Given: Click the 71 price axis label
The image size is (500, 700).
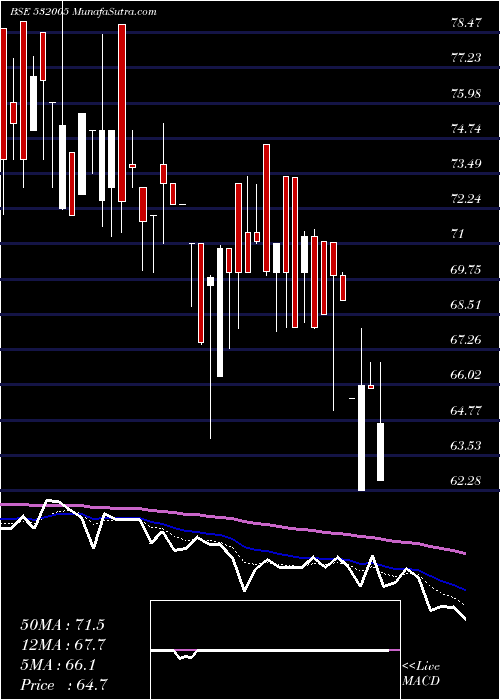Looking at the screenshot, I should pos(458,234).
